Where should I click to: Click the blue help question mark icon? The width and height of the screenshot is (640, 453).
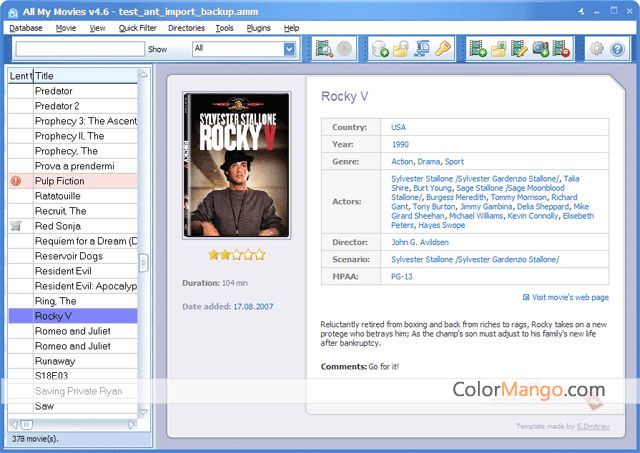[617, 48]
